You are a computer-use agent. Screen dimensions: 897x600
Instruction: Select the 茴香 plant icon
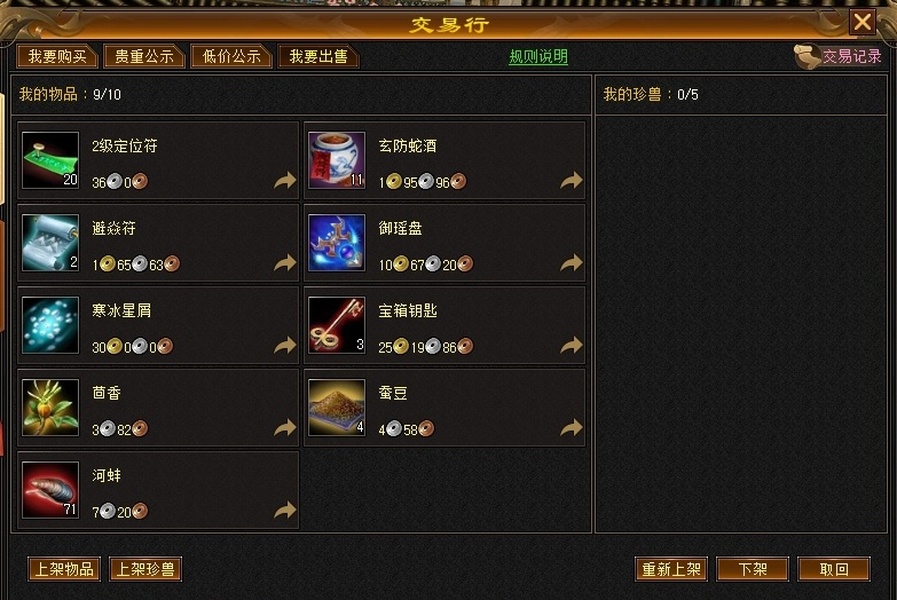(50, 407)
